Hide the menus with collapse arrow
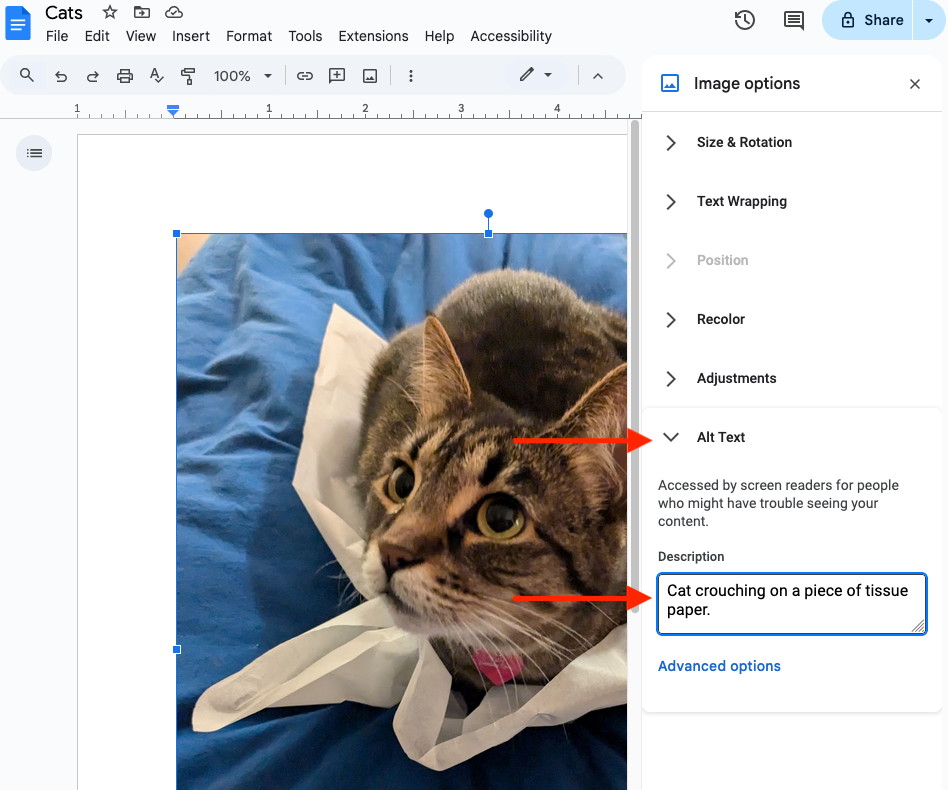948x790 pixels. (598, 76)
